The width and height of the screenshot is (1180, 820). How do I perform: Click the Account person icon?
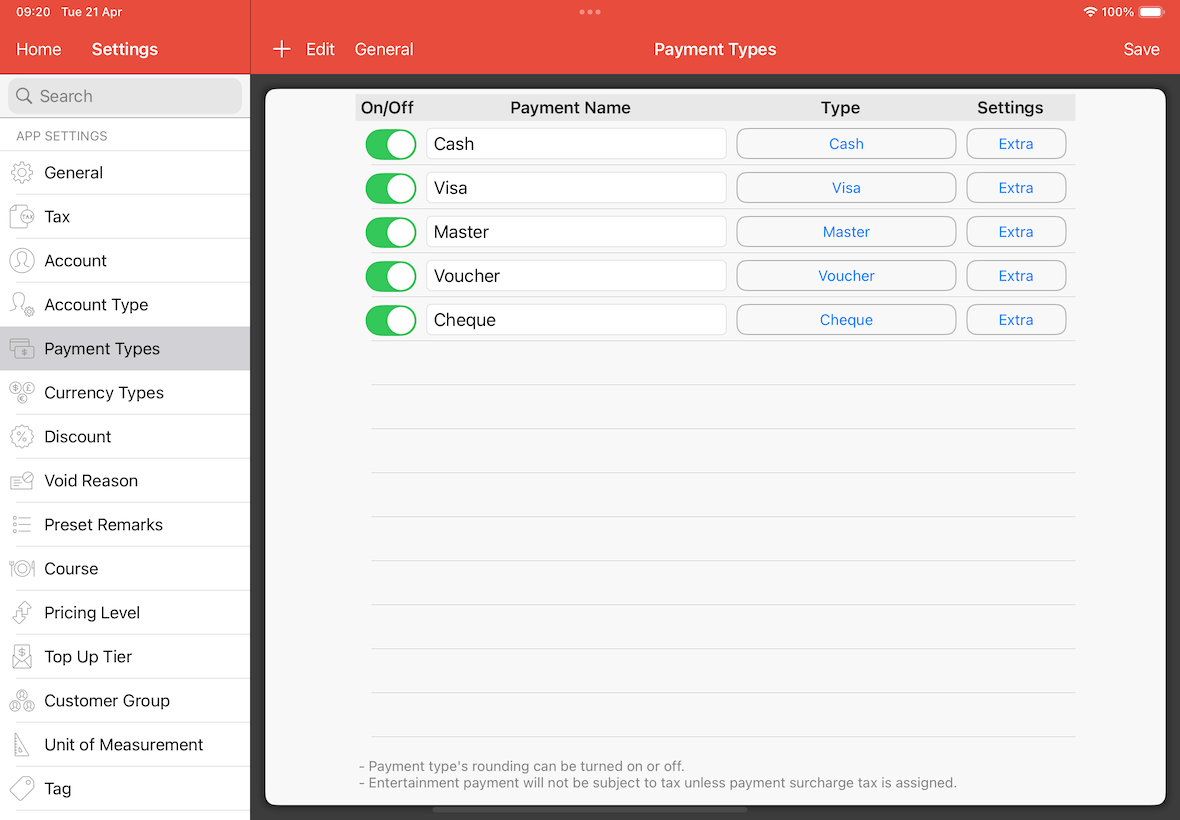[x=22, y=260]
